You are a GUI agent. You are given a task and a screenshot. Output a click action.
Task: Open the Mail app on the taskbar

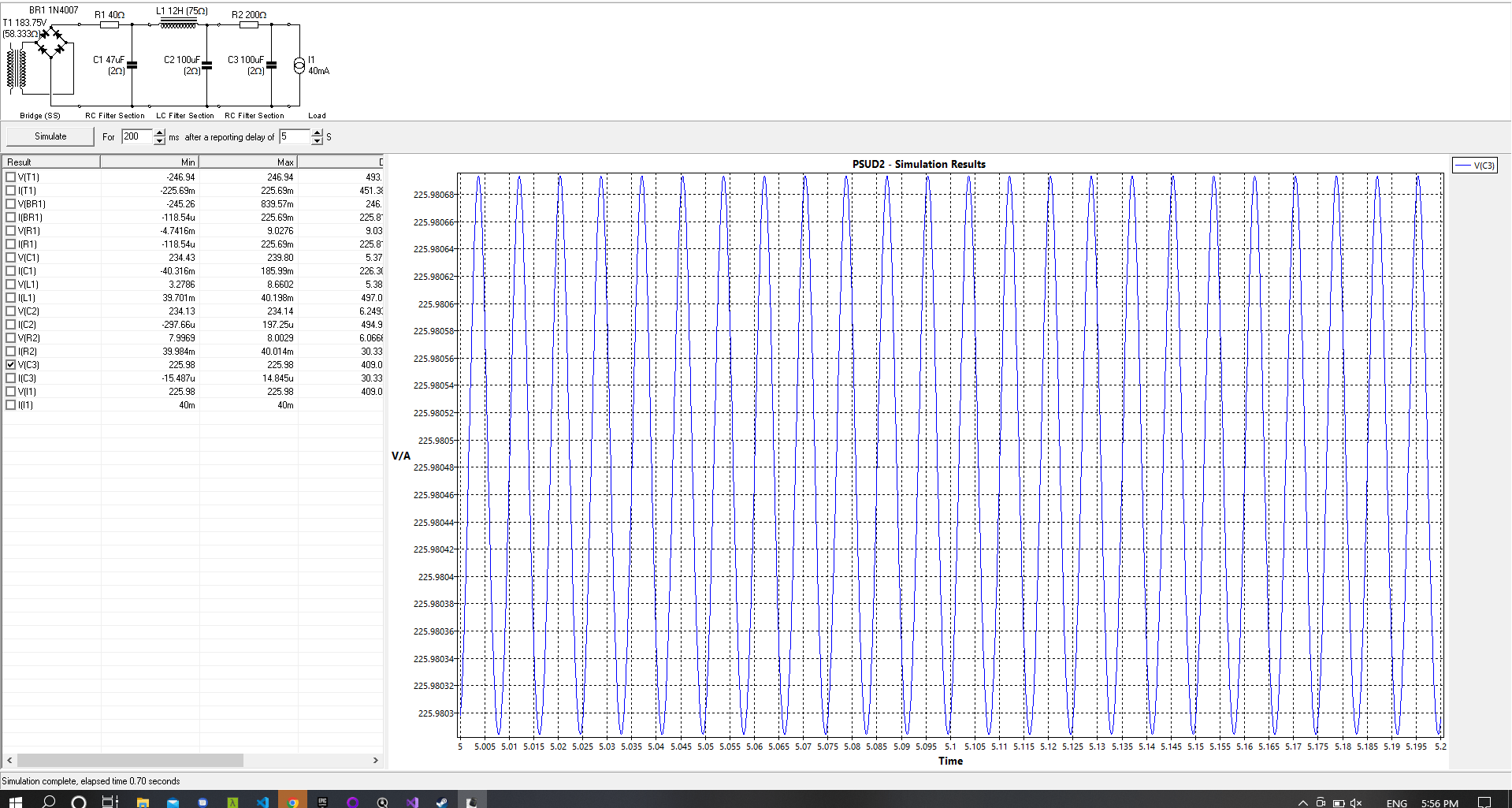173,802
